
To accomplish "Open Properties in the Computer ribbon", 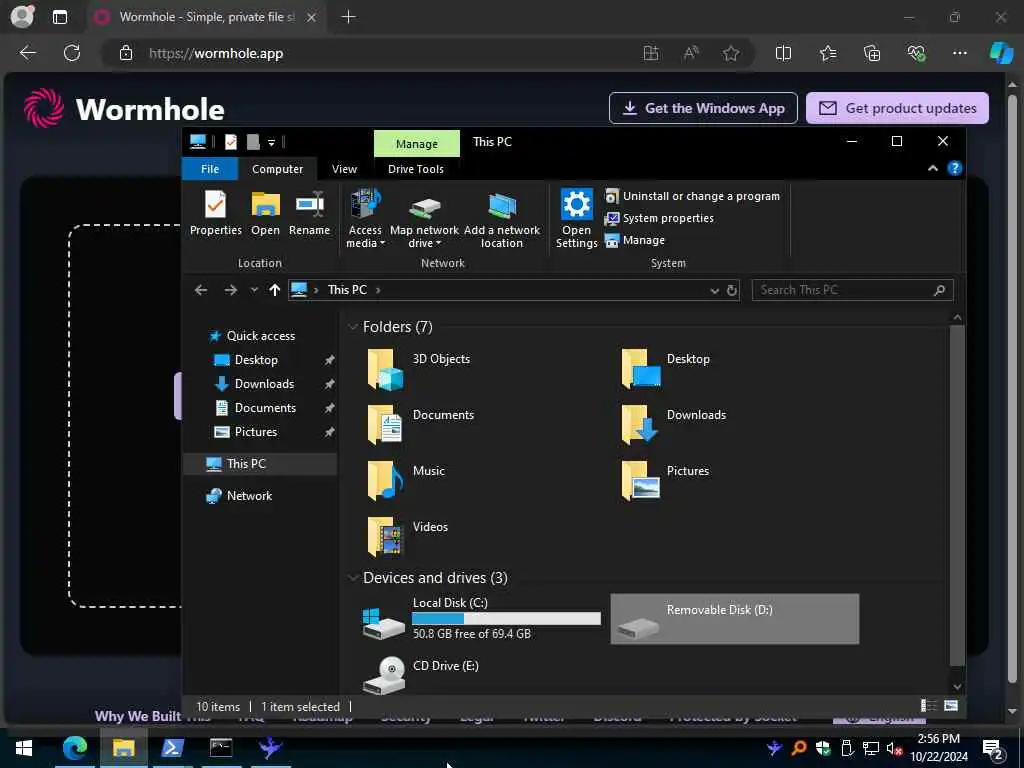I will [216, 213].
